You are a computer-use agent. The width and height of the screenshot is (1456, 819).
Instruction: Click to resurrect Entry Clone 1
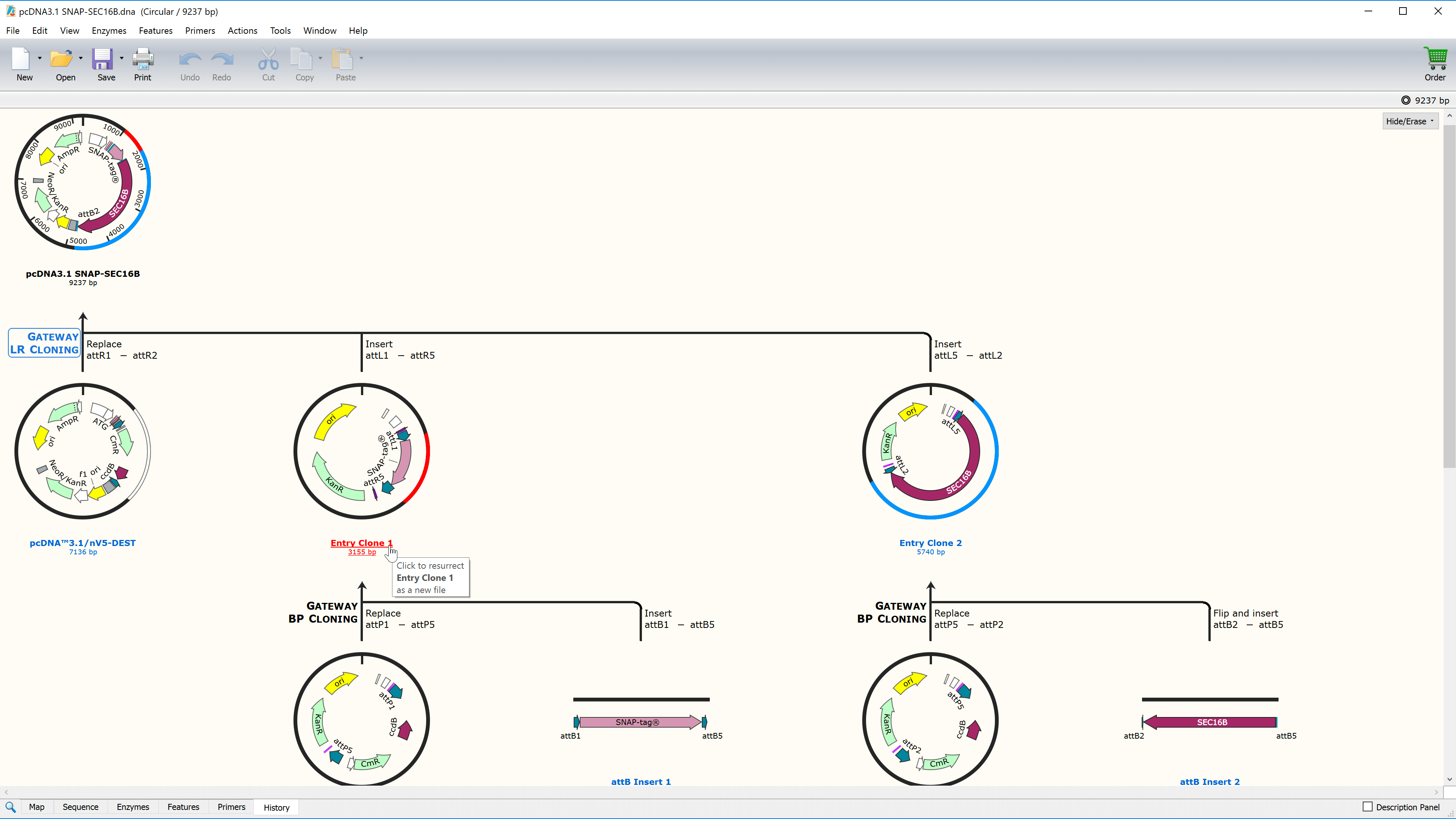[362, 543]
